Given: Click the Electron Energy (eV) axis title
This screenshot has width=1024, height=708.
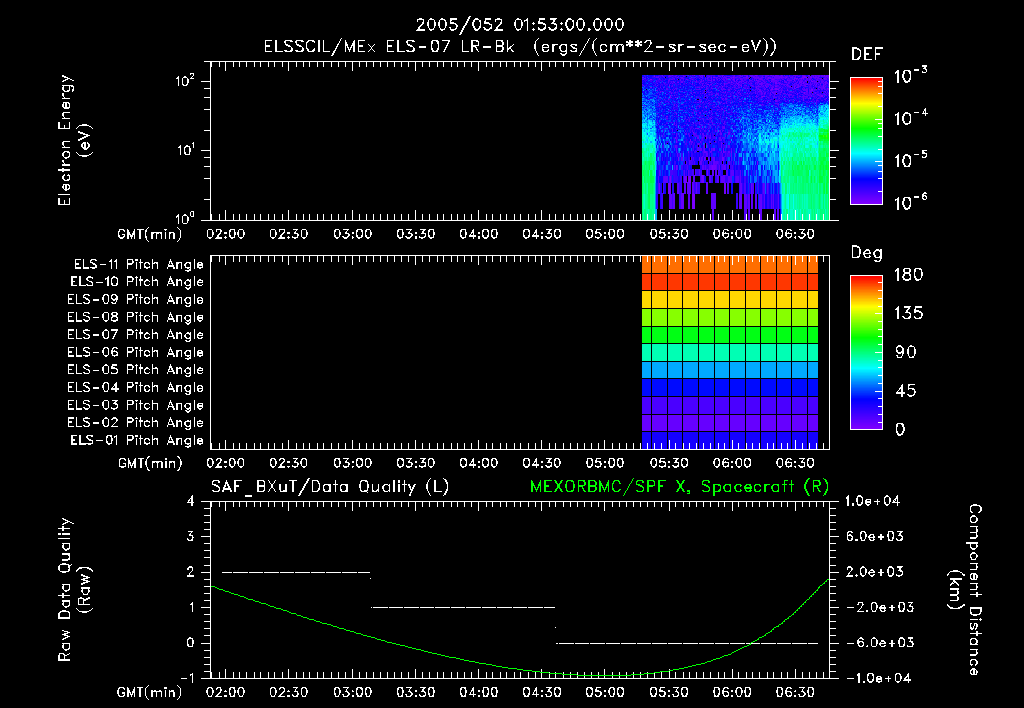Looking at the screenshot, I should (x=74, y=140).
